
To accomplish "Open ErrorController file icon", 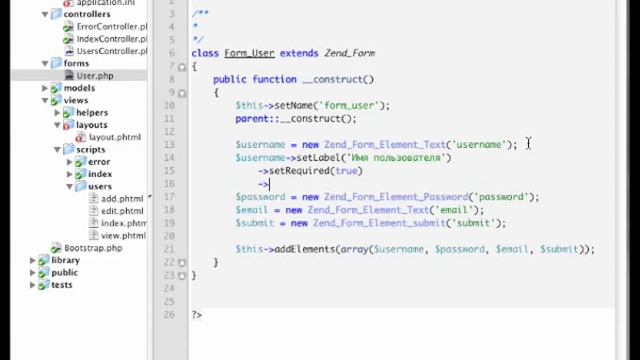I will tap(69, 27).
